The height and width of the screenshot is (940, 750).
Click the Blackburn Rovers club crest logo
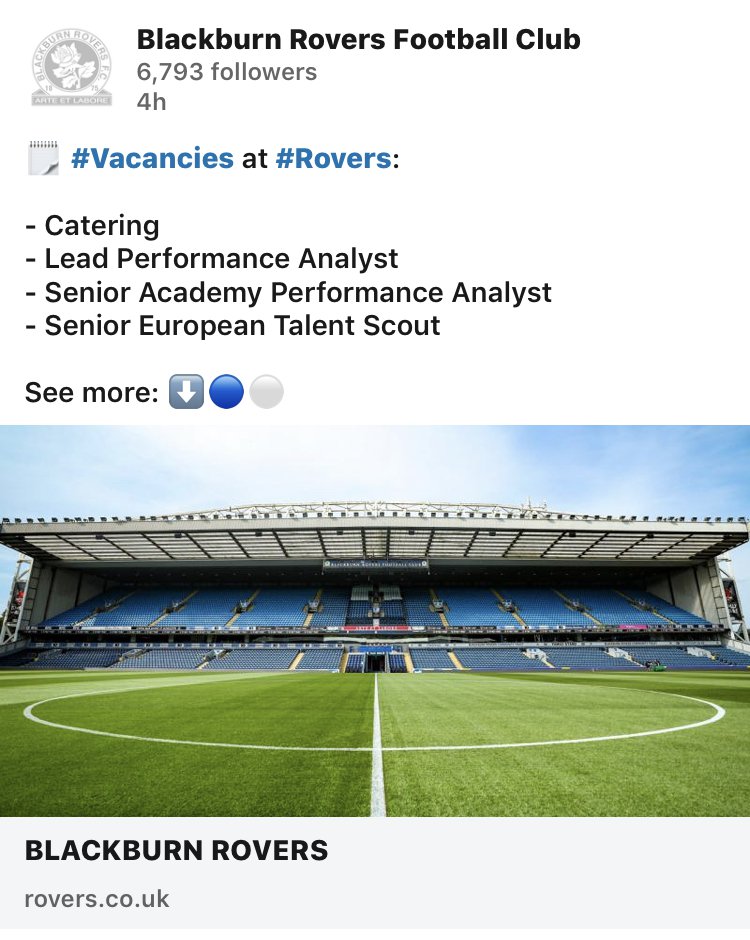72,67
